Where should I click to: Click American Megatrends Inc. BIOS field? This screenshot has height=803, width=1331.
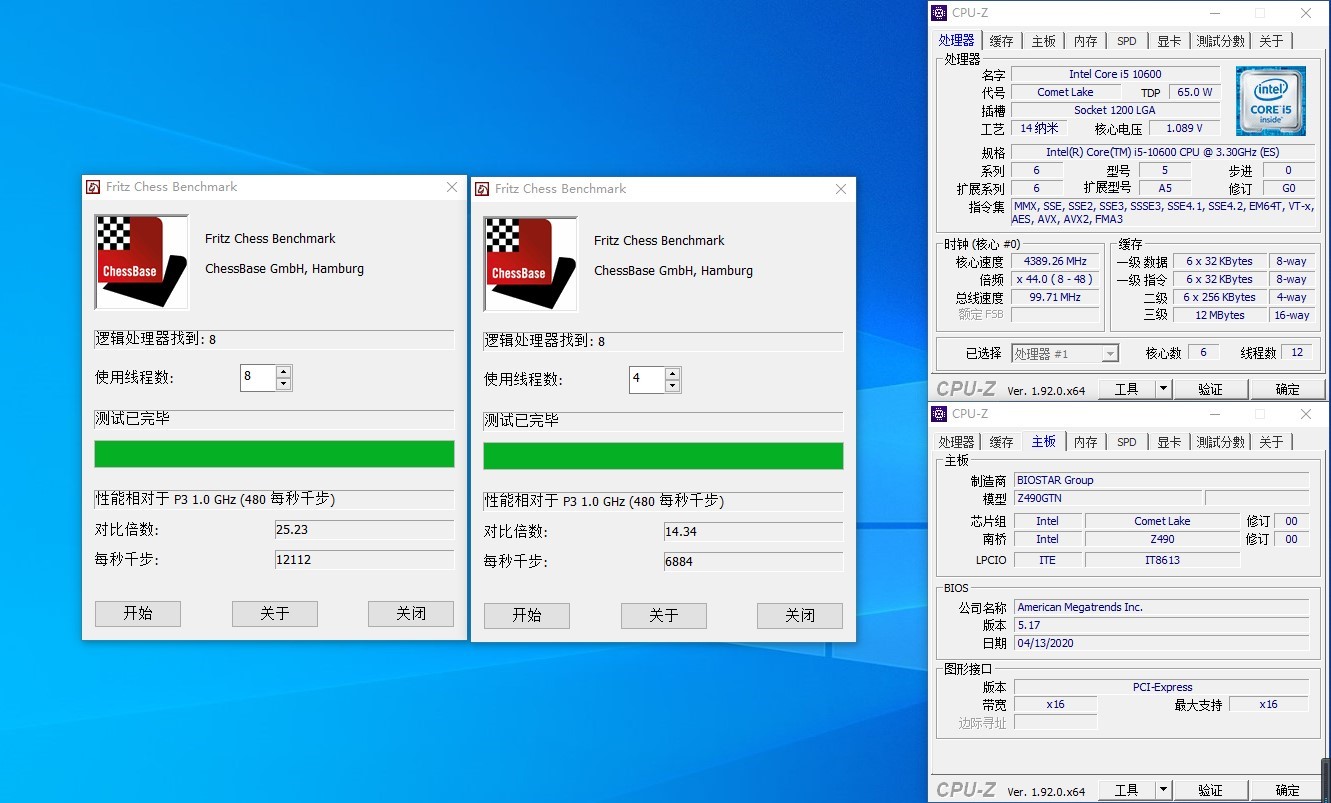tap(1161, 607)
